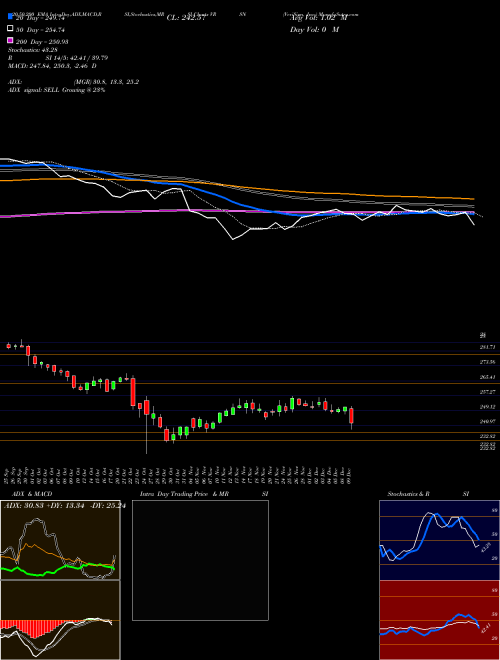Click the 273.56 price axis label
500x660 pixels.
pos(487,362)
